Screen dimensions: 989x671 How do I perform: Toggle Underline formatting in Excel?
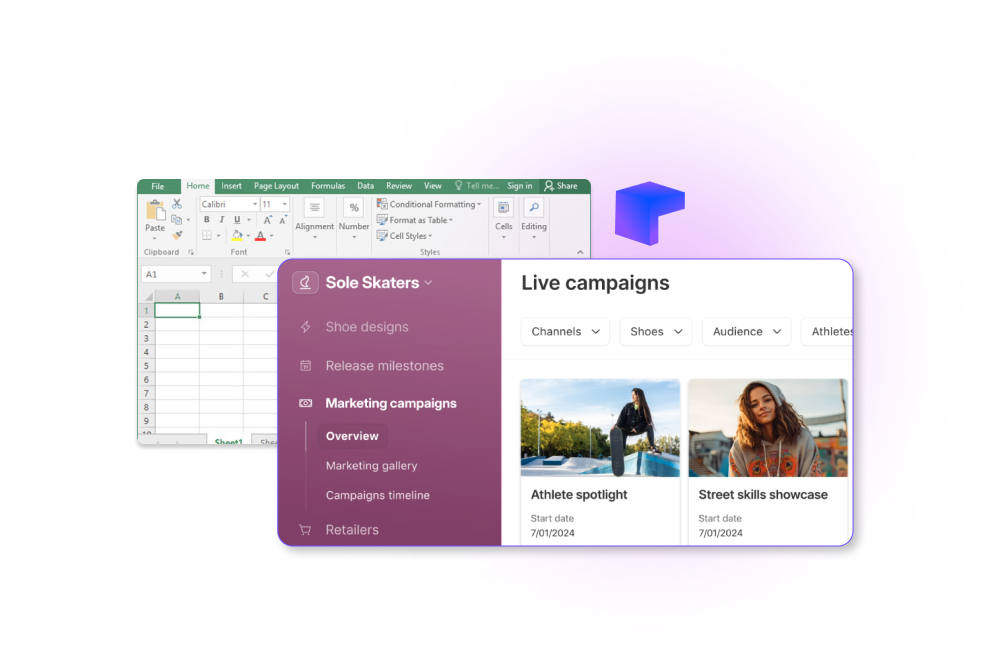(x=237, y=219)
